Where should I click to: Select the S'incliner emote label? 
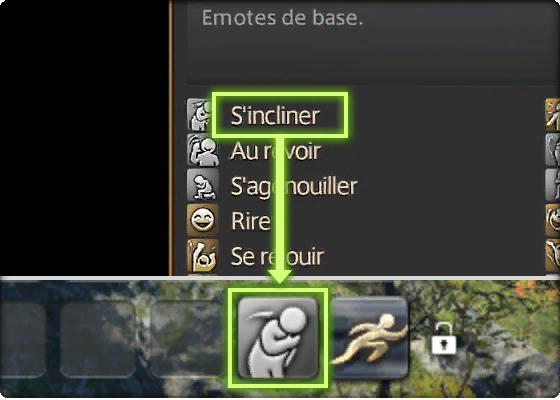tap(275, 116)
